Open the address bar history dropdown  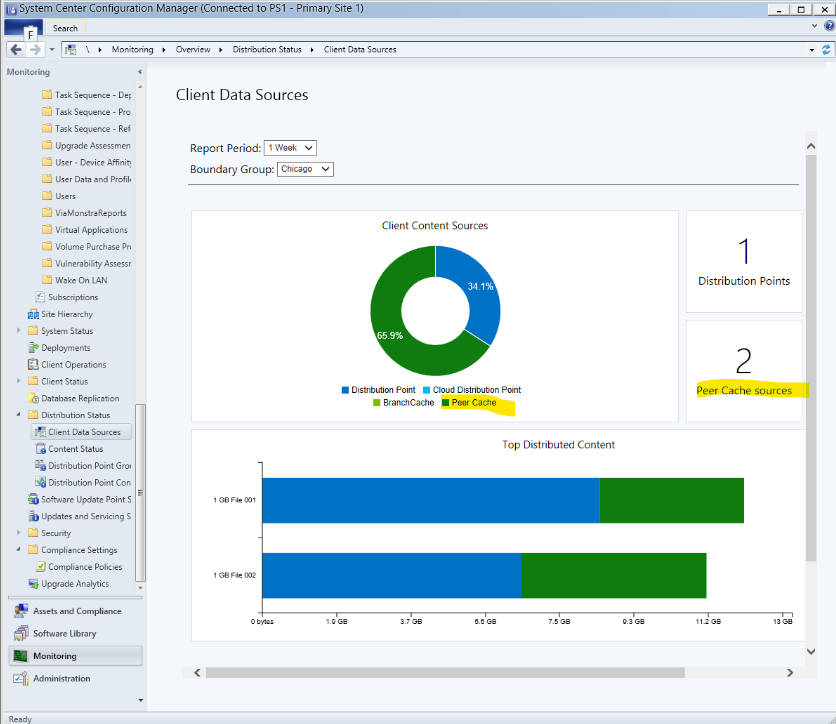[x=811, y=50]
